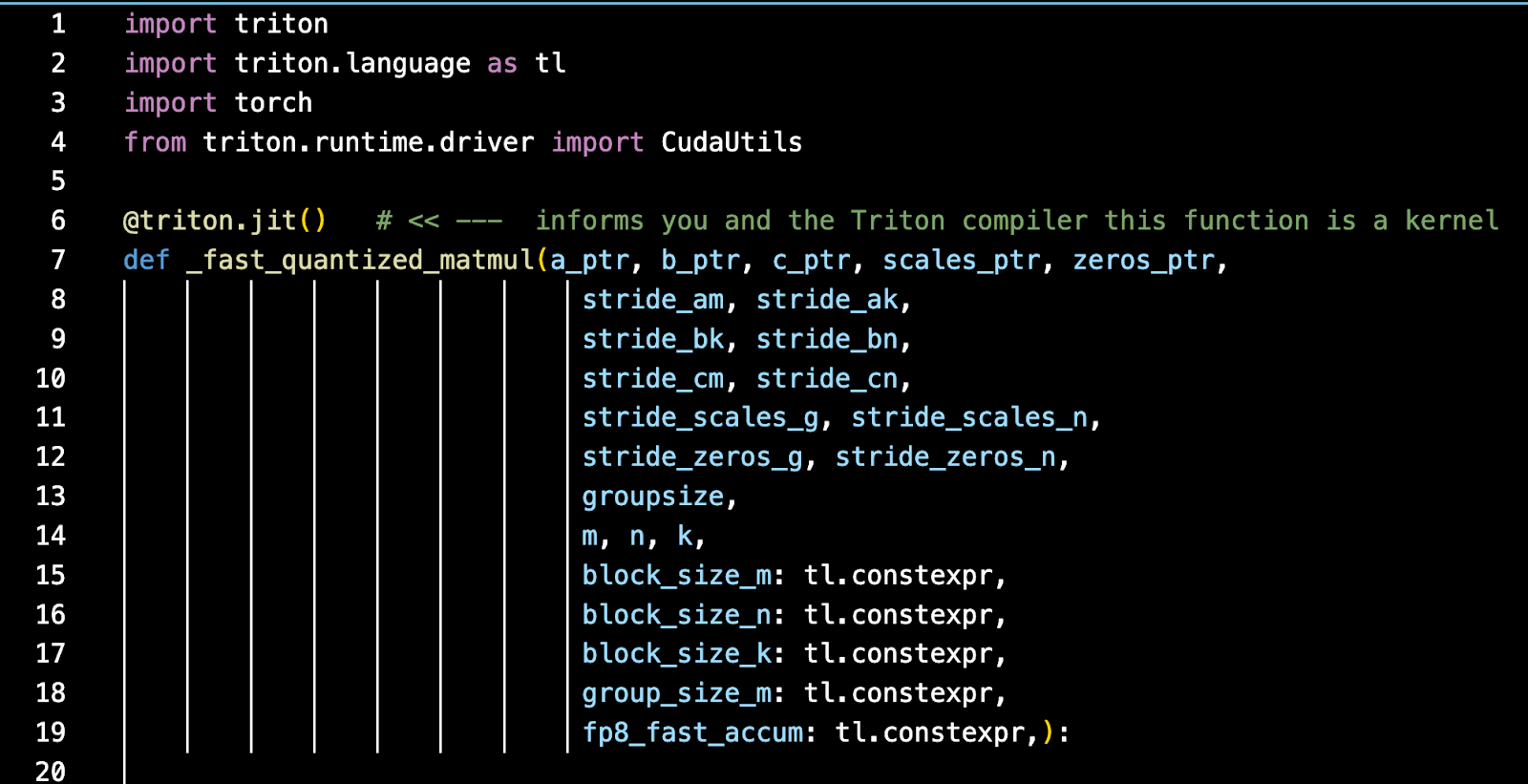This screenshot has width=1528, height=784.
Task: Click line number 6 in the gutter
Action: point(58,221)
